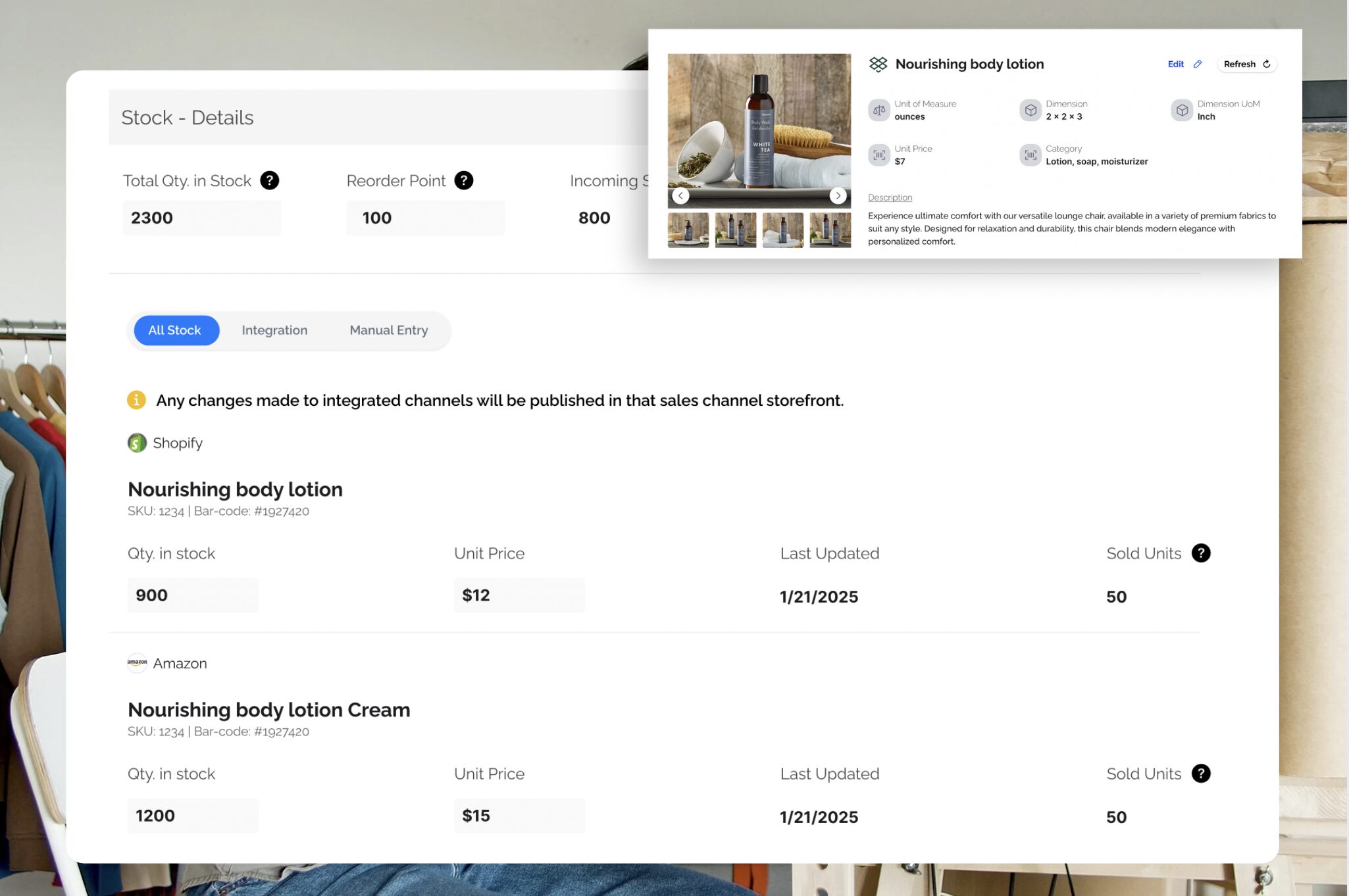This screenshot has height=896, width=1349.
Task: Click the Total Qty. in Stock field showing 2300
Action: [x=202, y=218]
